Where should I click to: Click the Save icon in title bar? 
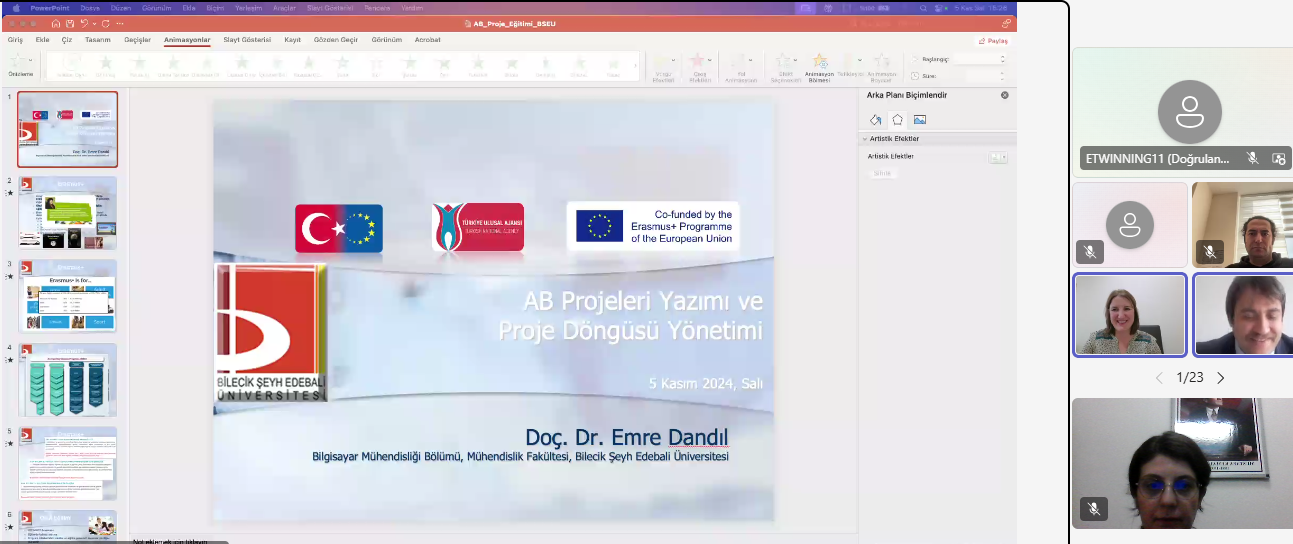(70, 24)
